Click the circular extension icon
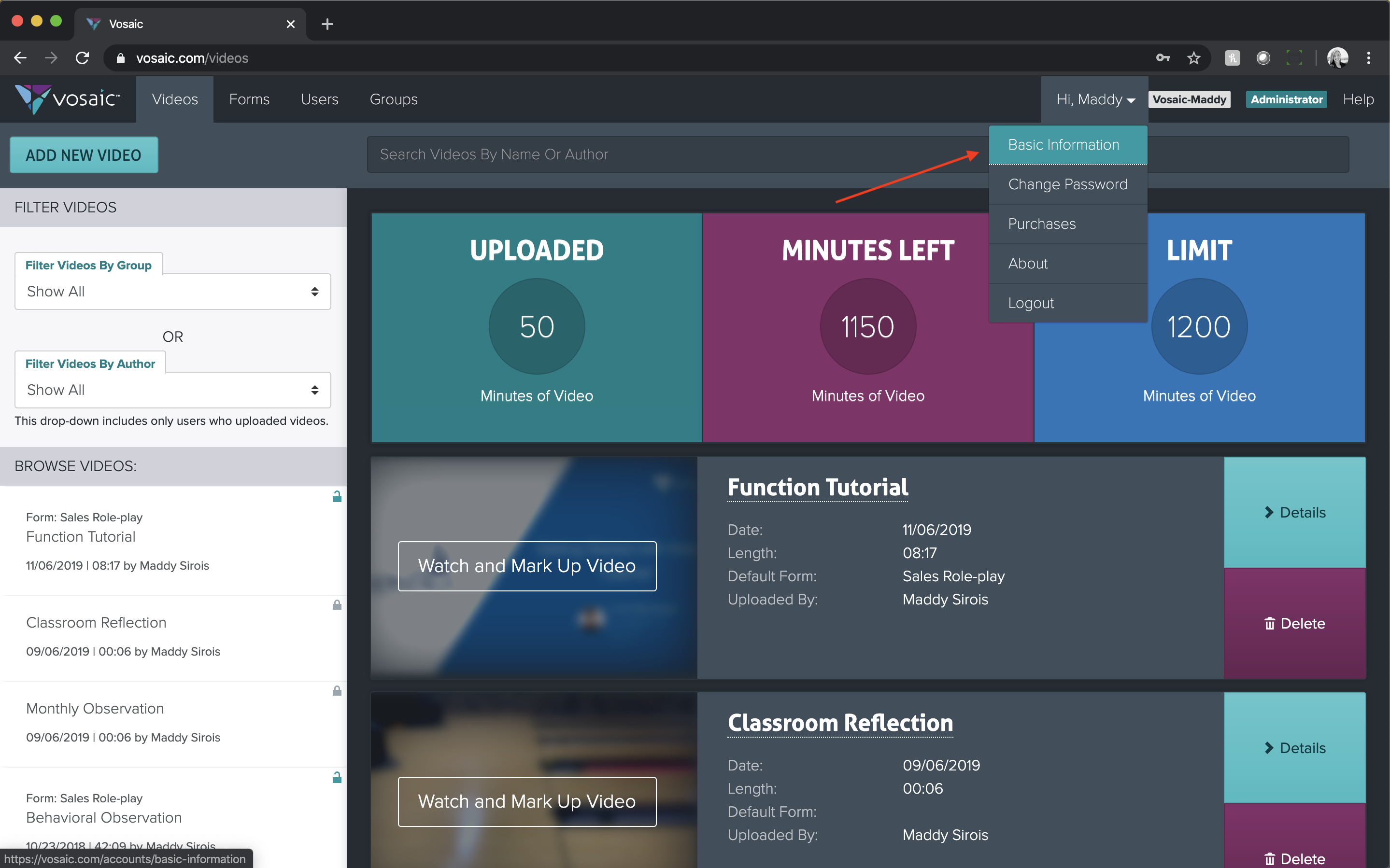Viewport: 1390px width, 868px height. (1263, 58)
